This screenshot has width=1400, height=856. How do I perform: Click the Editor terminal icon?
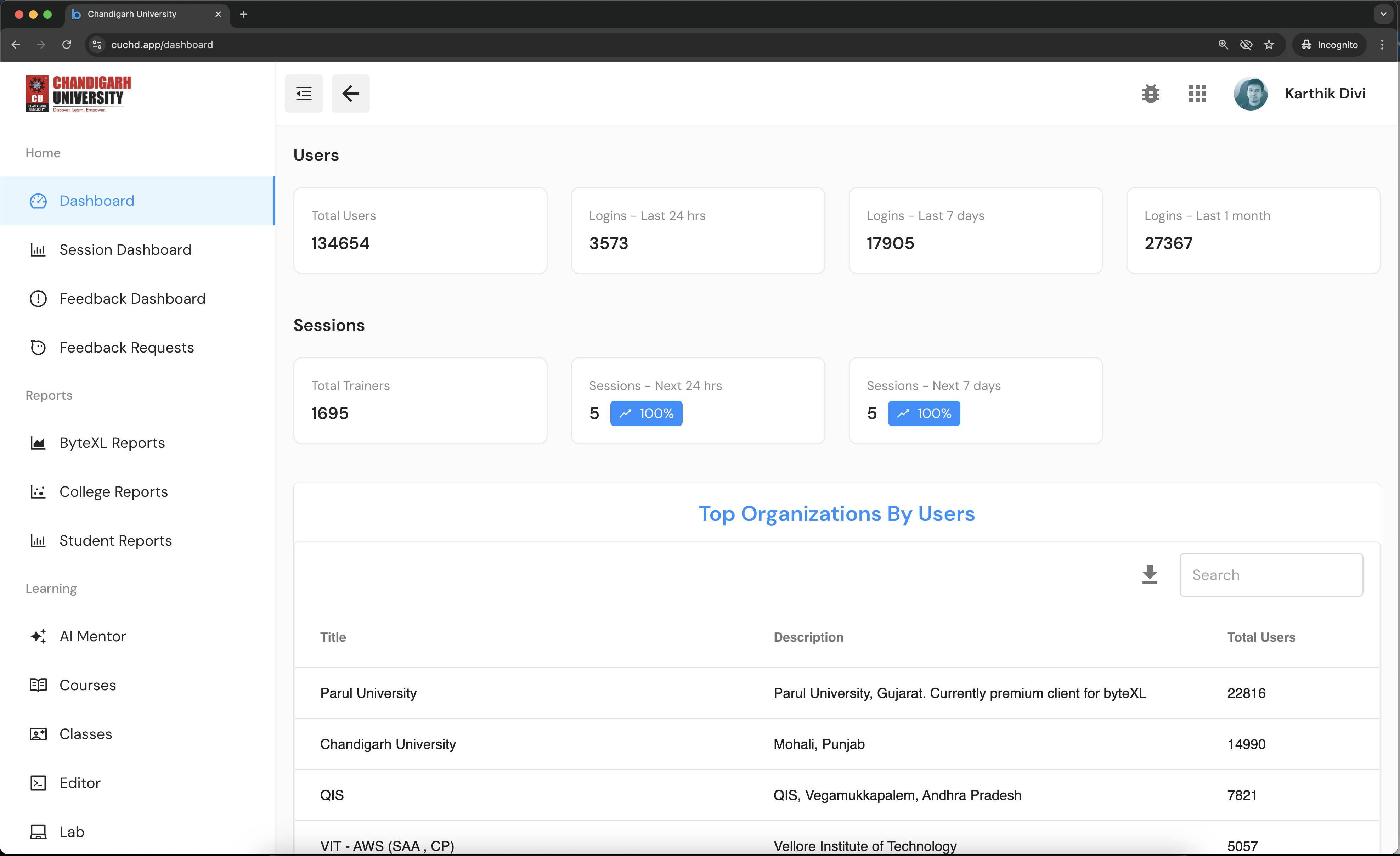(38, 783)
